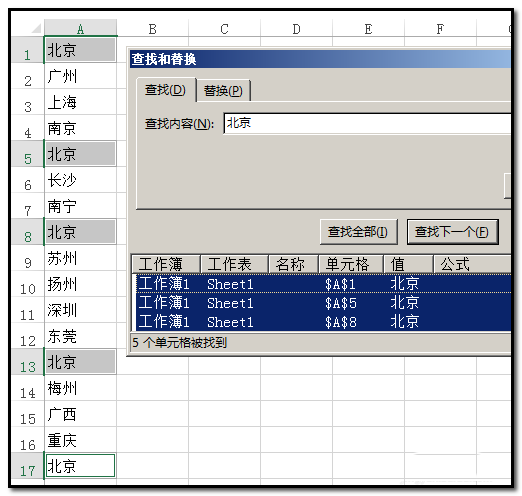Select column F header
Screen dimensions: 522x496
pos(440,28)
